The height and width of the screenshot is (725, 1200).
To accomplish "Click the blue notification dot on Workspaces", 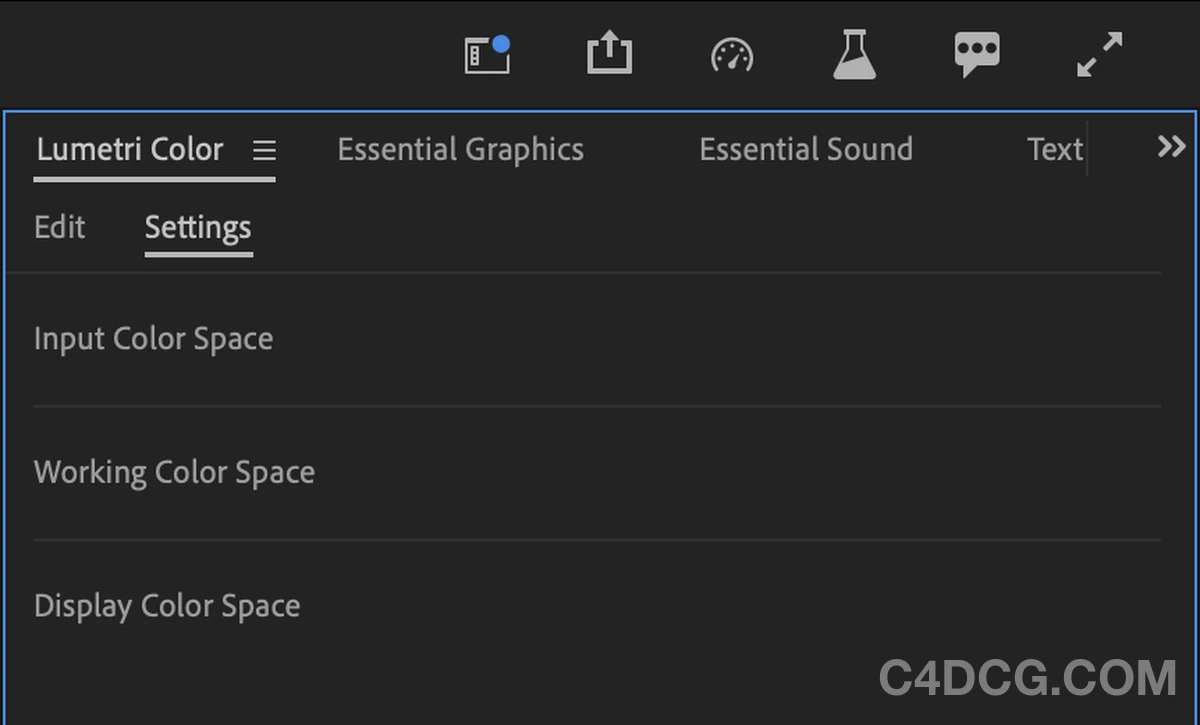I will click(x=501, y=43).
